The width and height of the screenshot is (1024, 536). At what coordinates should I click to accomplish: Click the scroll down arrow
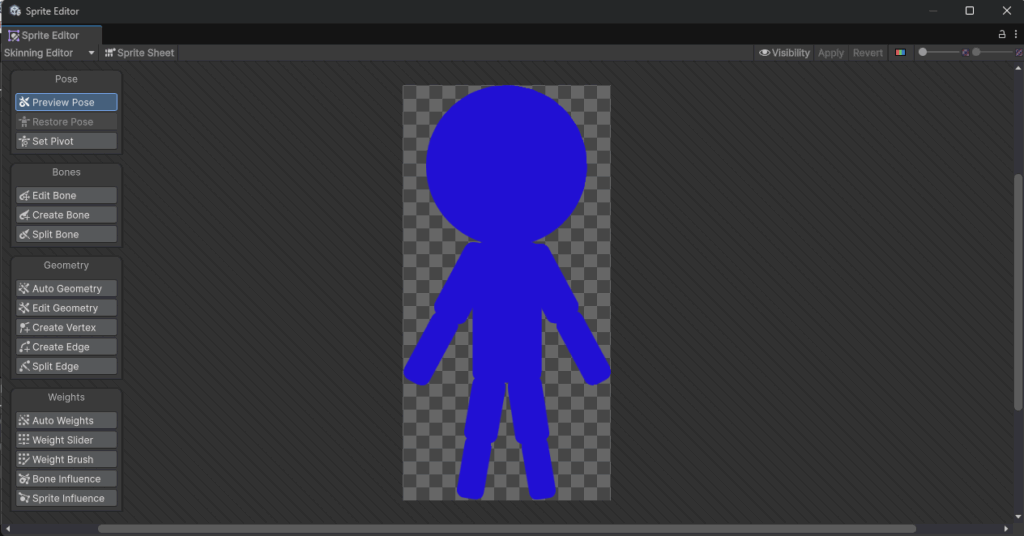[x=1018, y=517]
